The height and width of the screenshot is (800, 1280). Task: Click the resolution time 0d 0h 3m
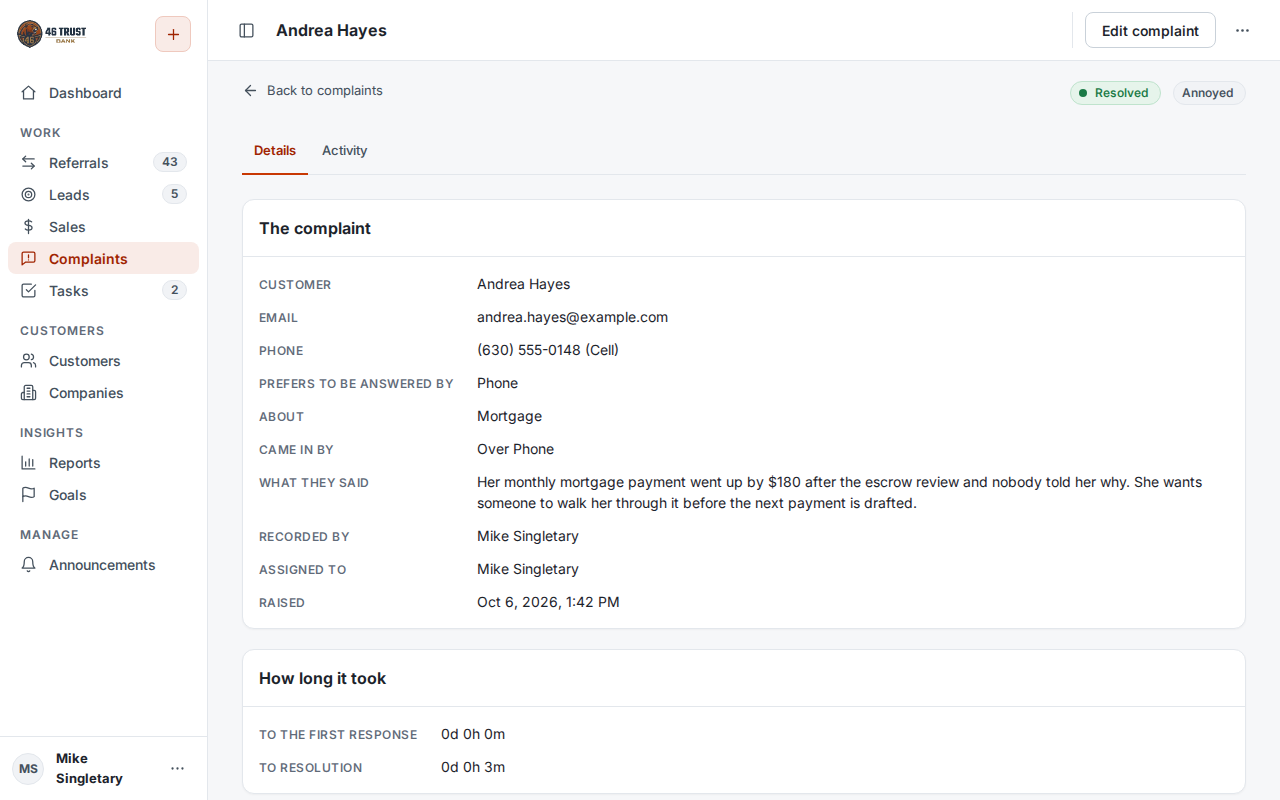point(473,767)
